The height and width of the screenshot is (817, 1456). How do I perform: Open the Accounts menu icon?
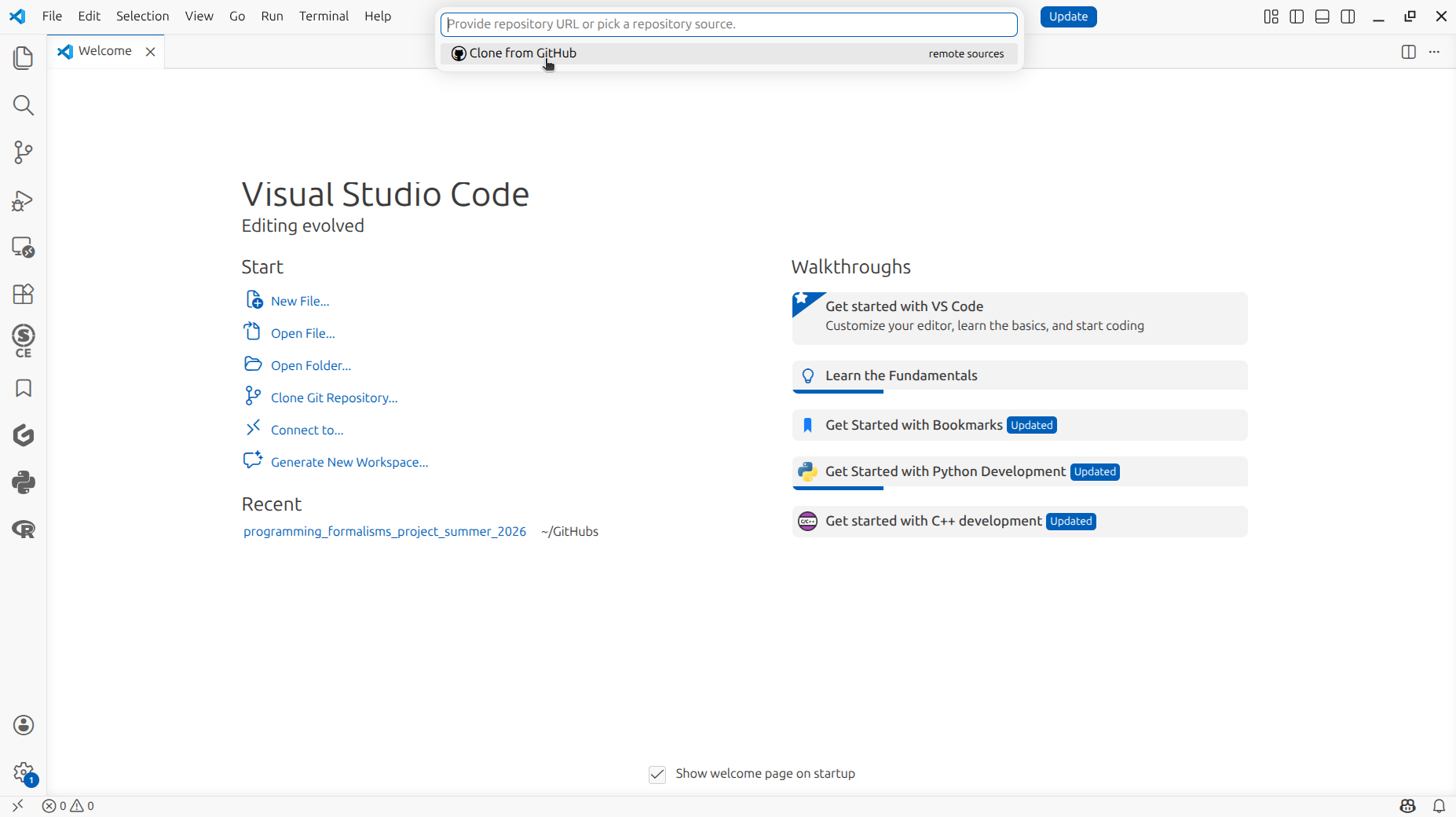(24, 725)
